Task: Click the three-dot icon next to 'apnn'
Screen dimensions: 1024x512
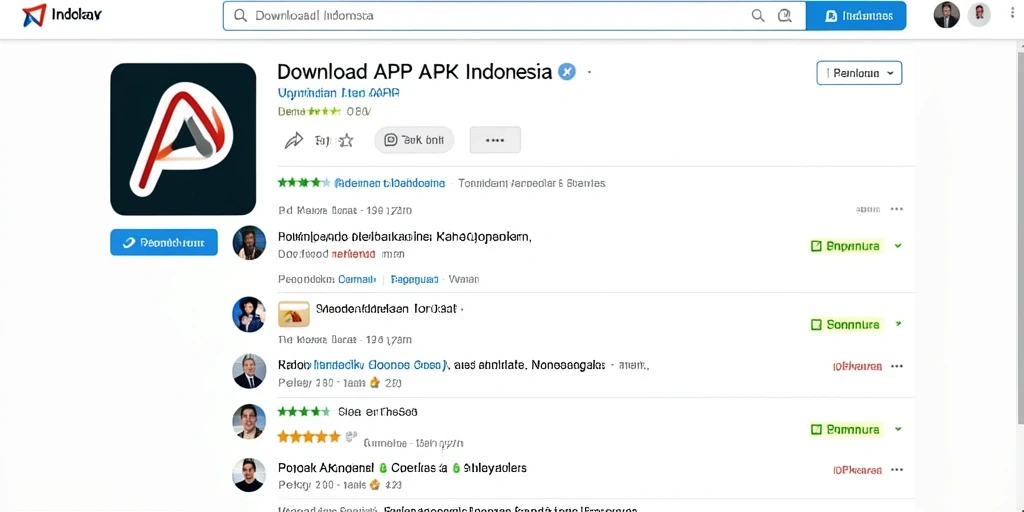Action: pos(897,209)
